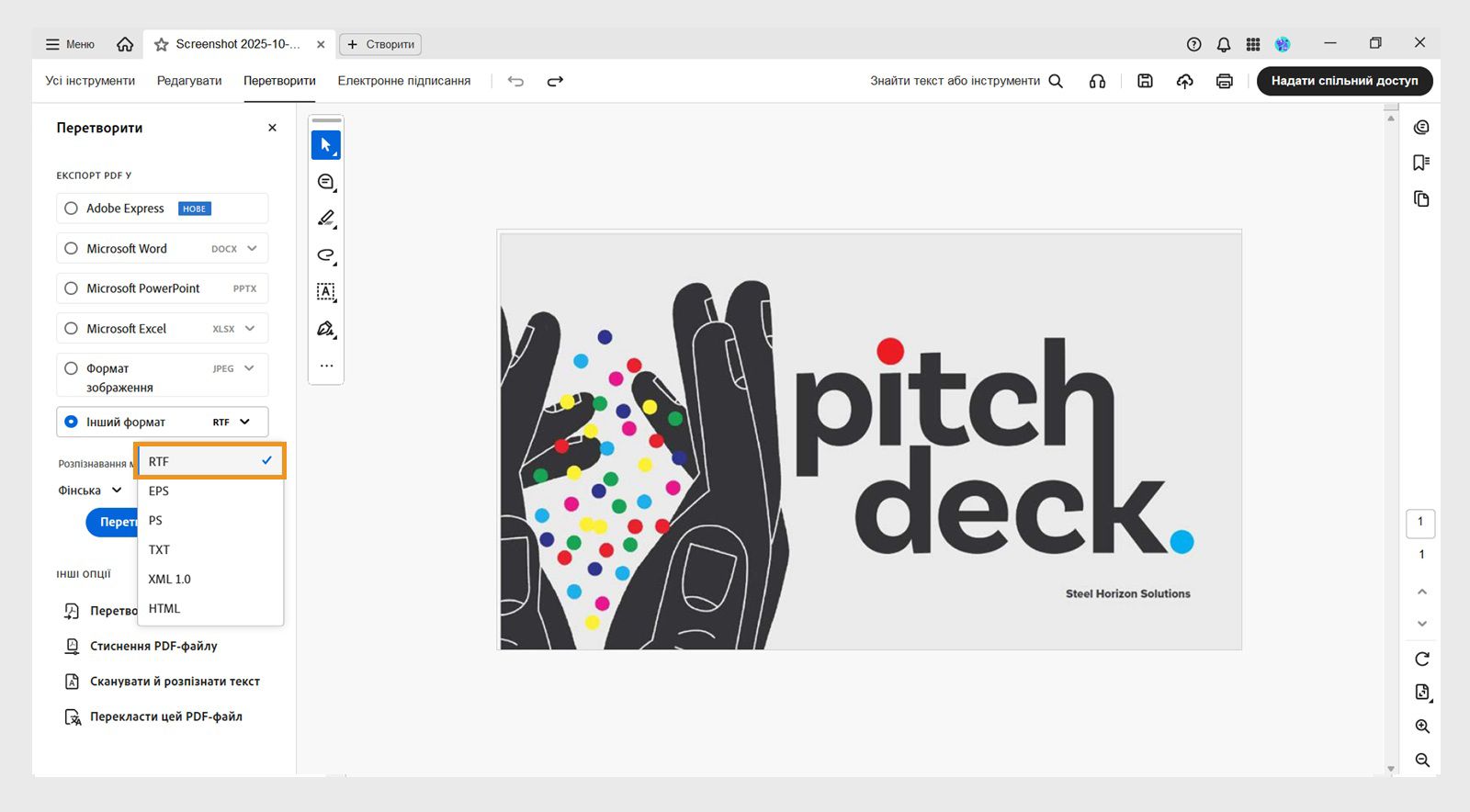
Task: Zoom in on the document
Action: 1422,727
